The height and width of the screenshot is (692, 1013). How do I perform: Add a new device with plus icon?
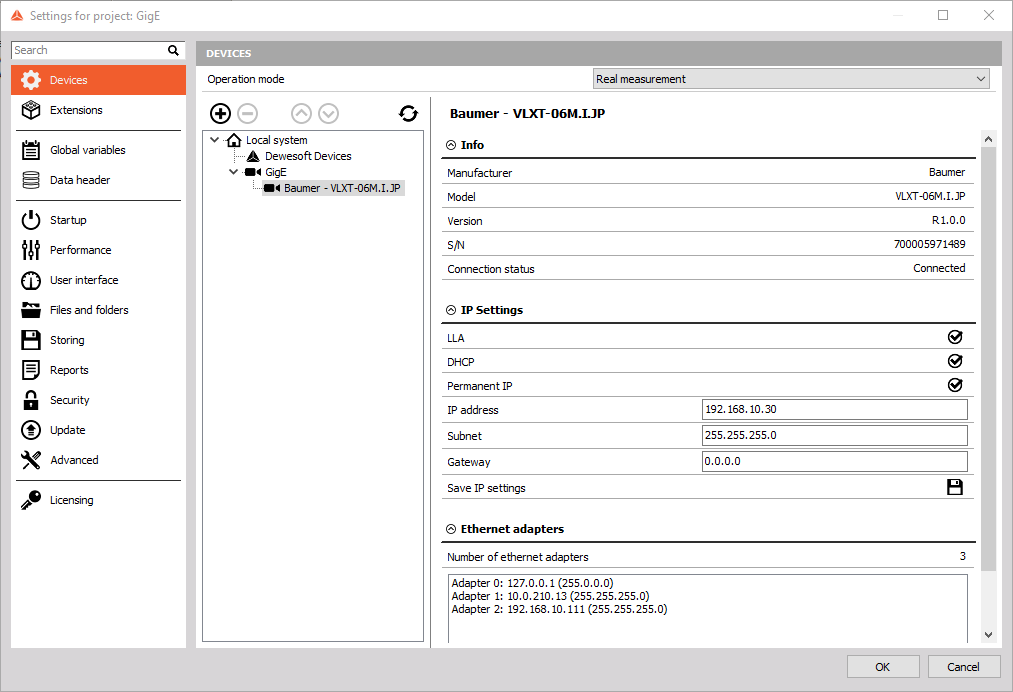[x=220, y=114]
